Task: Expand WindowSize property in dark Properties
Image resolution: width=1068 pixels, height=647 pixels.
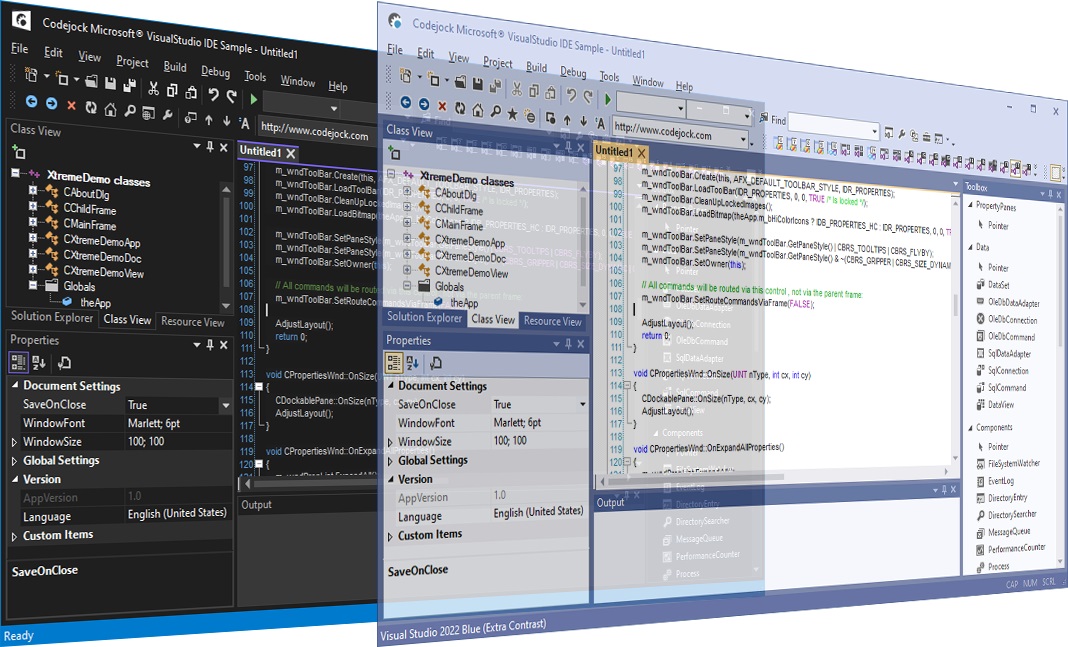Action: [x=14, y=442]
